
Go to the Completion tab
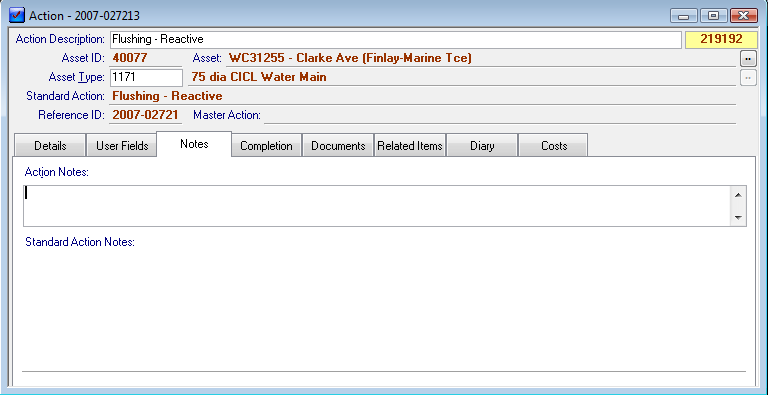click(266, 146)
